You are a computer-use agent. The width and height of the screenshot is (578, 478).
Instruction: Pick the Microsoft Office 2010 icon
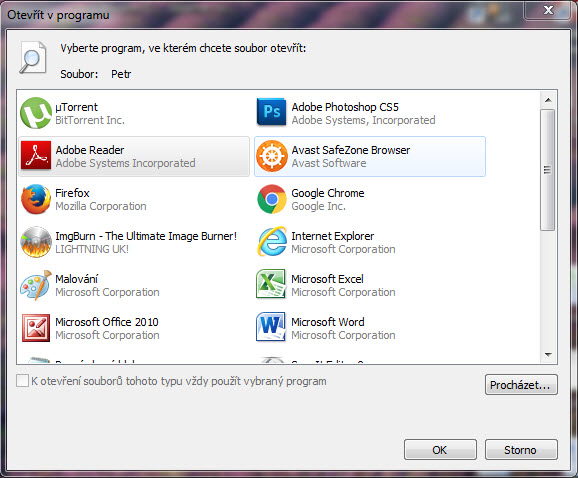[36, 328]
